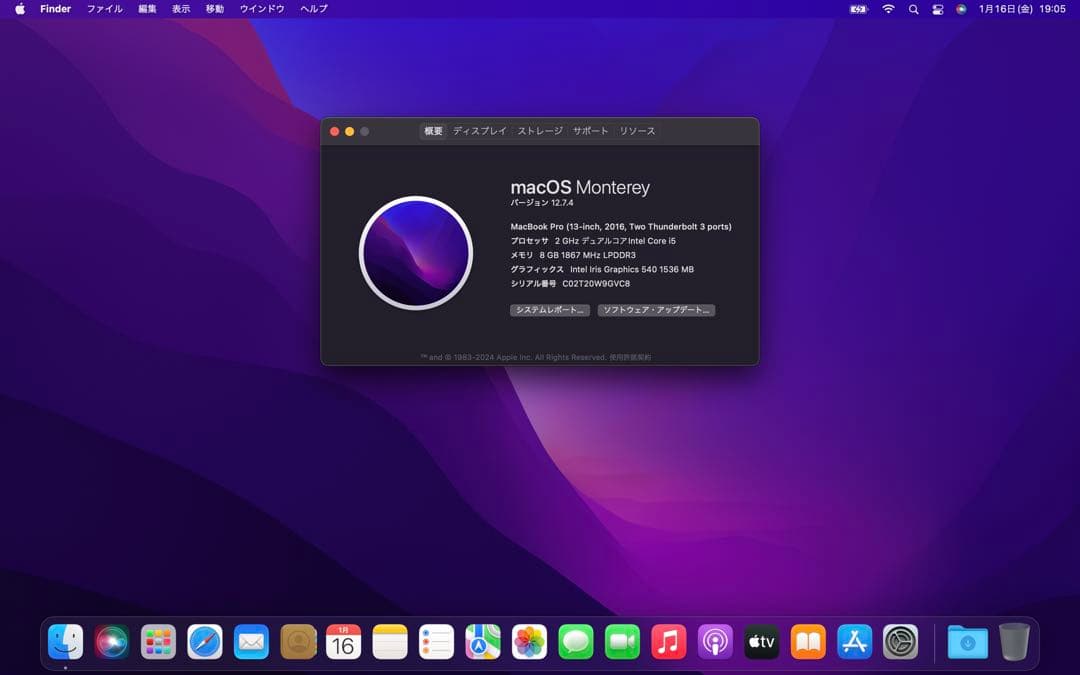Launch Mail from the Dock
Screen dimensions: 1080x675
250,642
